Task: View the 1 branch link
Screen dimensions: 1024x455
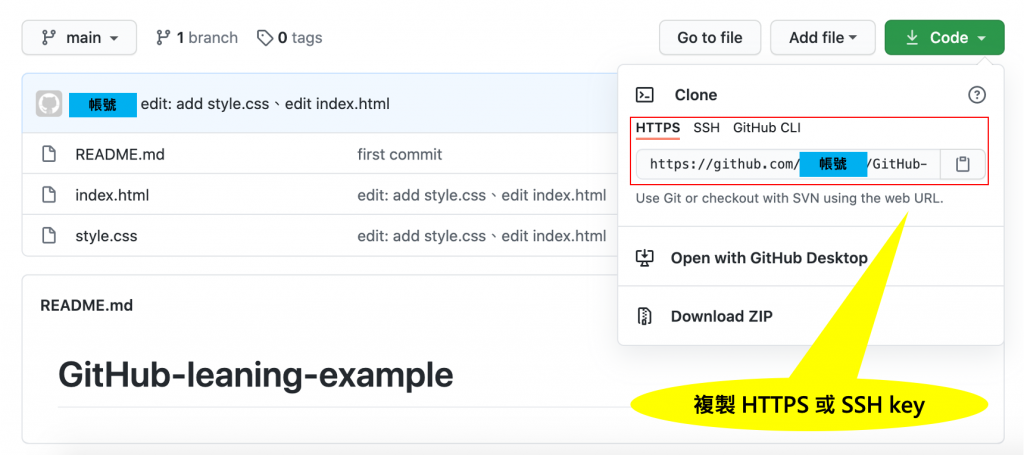Action: coord(197,38)
